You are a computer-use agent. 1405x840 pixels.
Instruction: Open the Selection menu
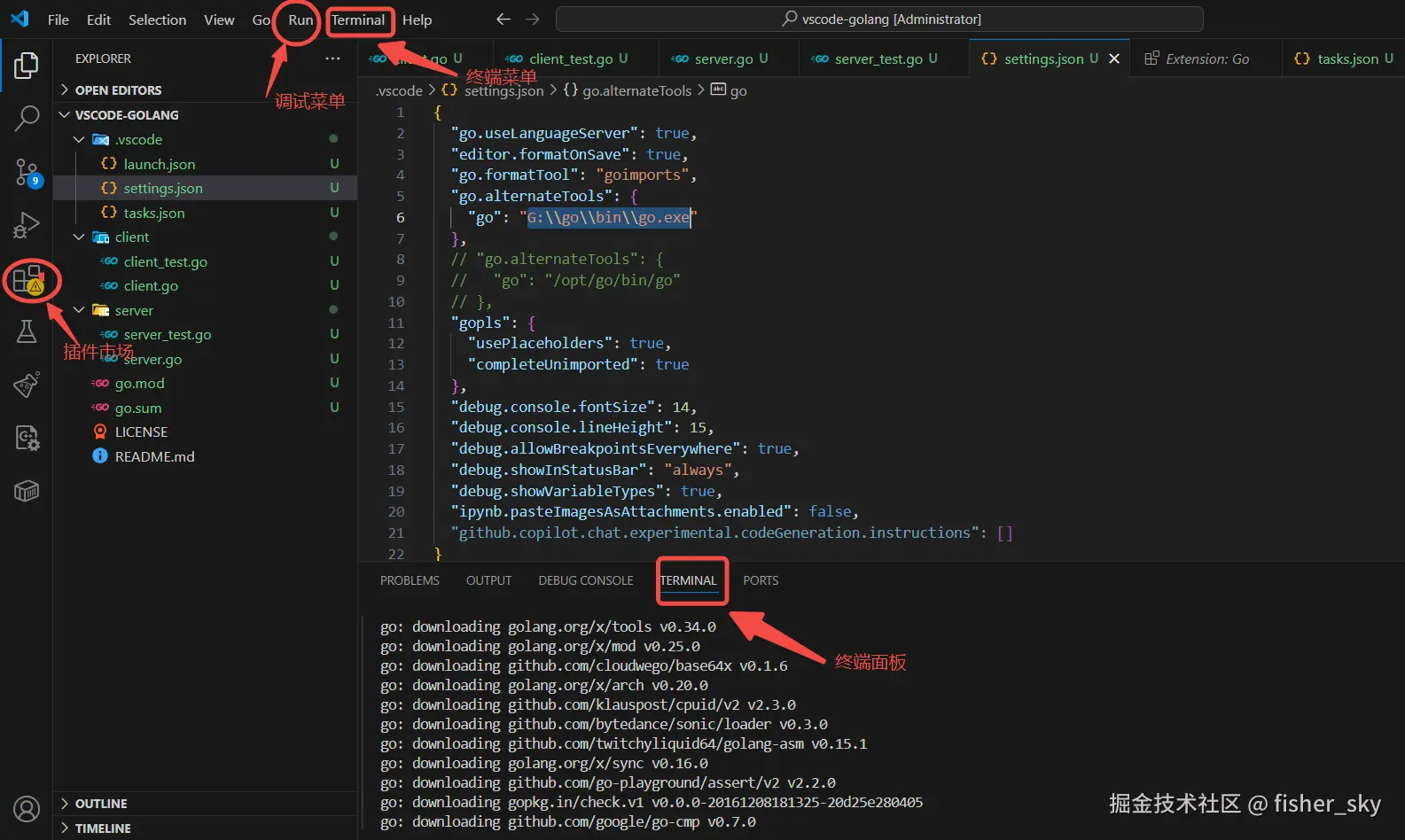coord(157,19)
